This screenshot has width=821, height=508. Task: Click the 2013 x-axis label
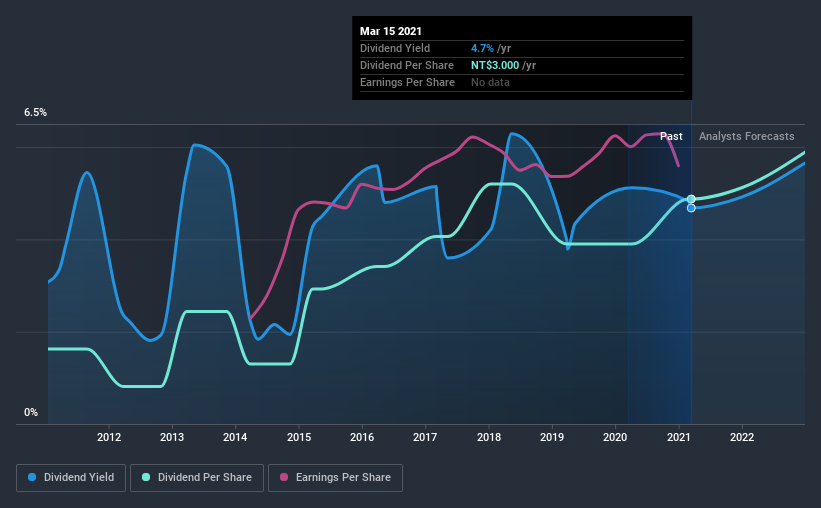(172, 437)
